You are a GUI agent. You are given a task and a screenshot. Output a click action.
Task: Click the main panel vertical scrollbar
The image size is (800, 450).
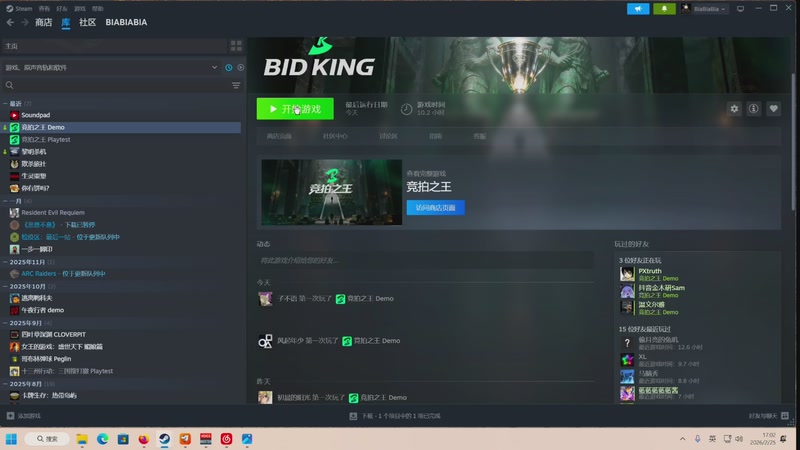(x=793, y=141)
